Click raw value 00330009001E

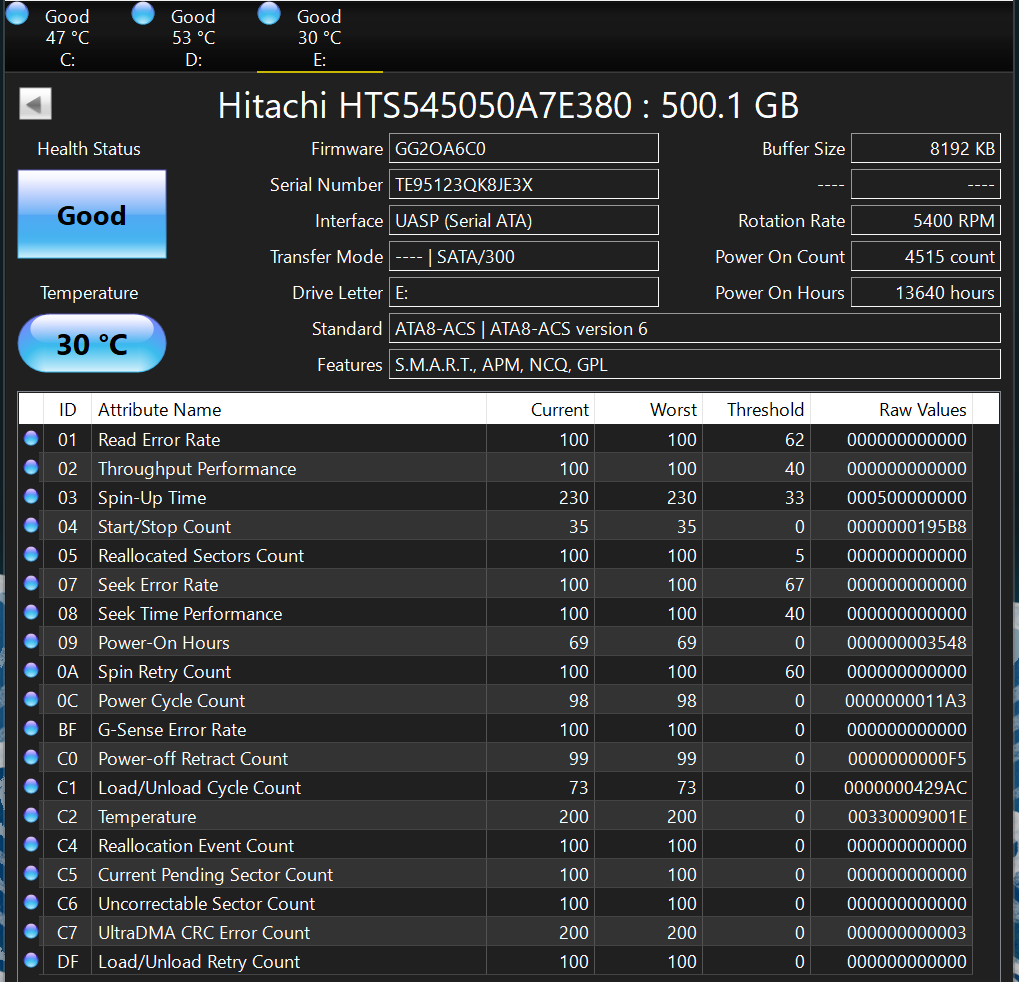pos(907,817)
